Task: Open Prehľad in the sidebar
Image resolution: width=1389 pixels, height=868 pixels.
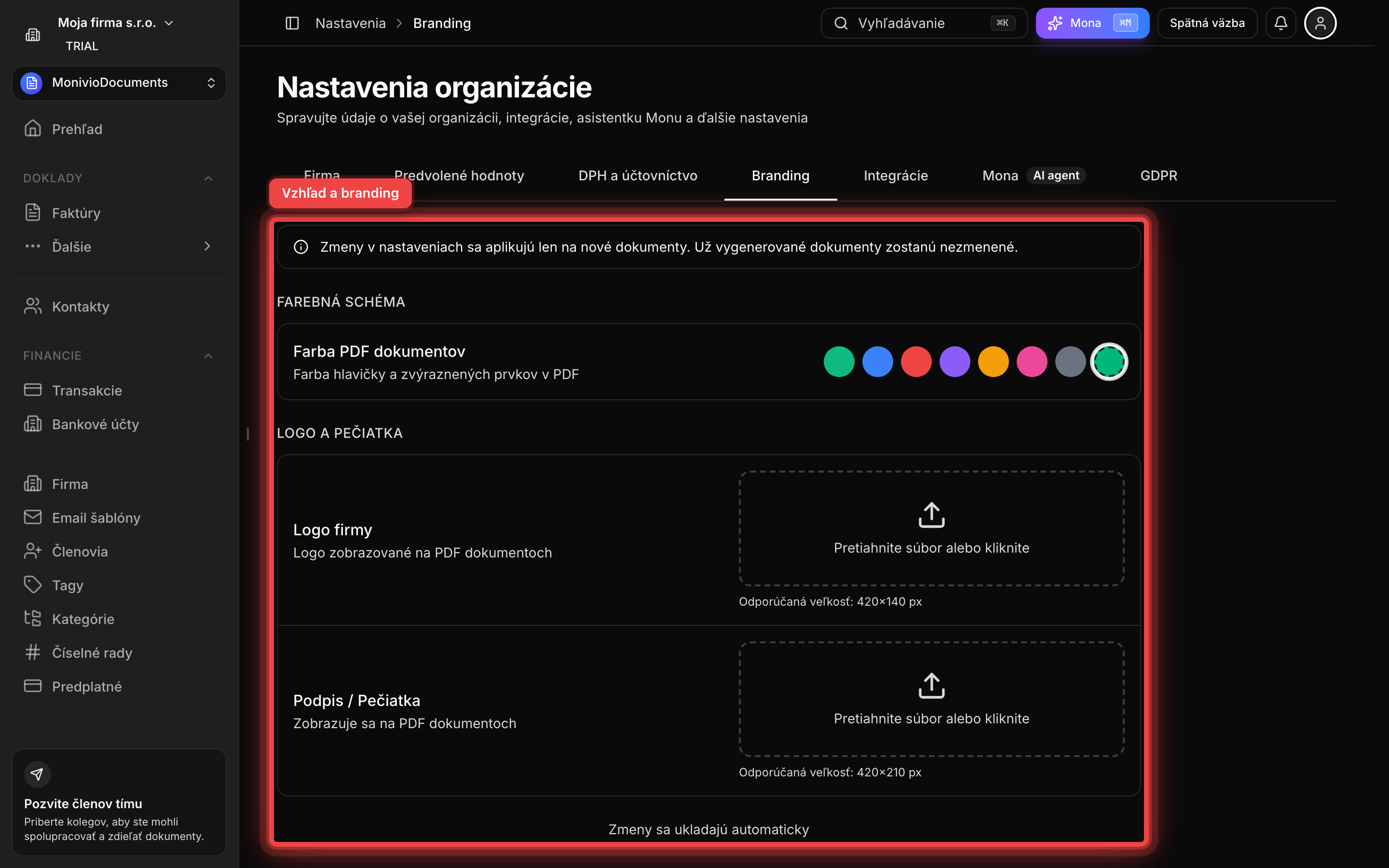Action: [x=119, y=129]
